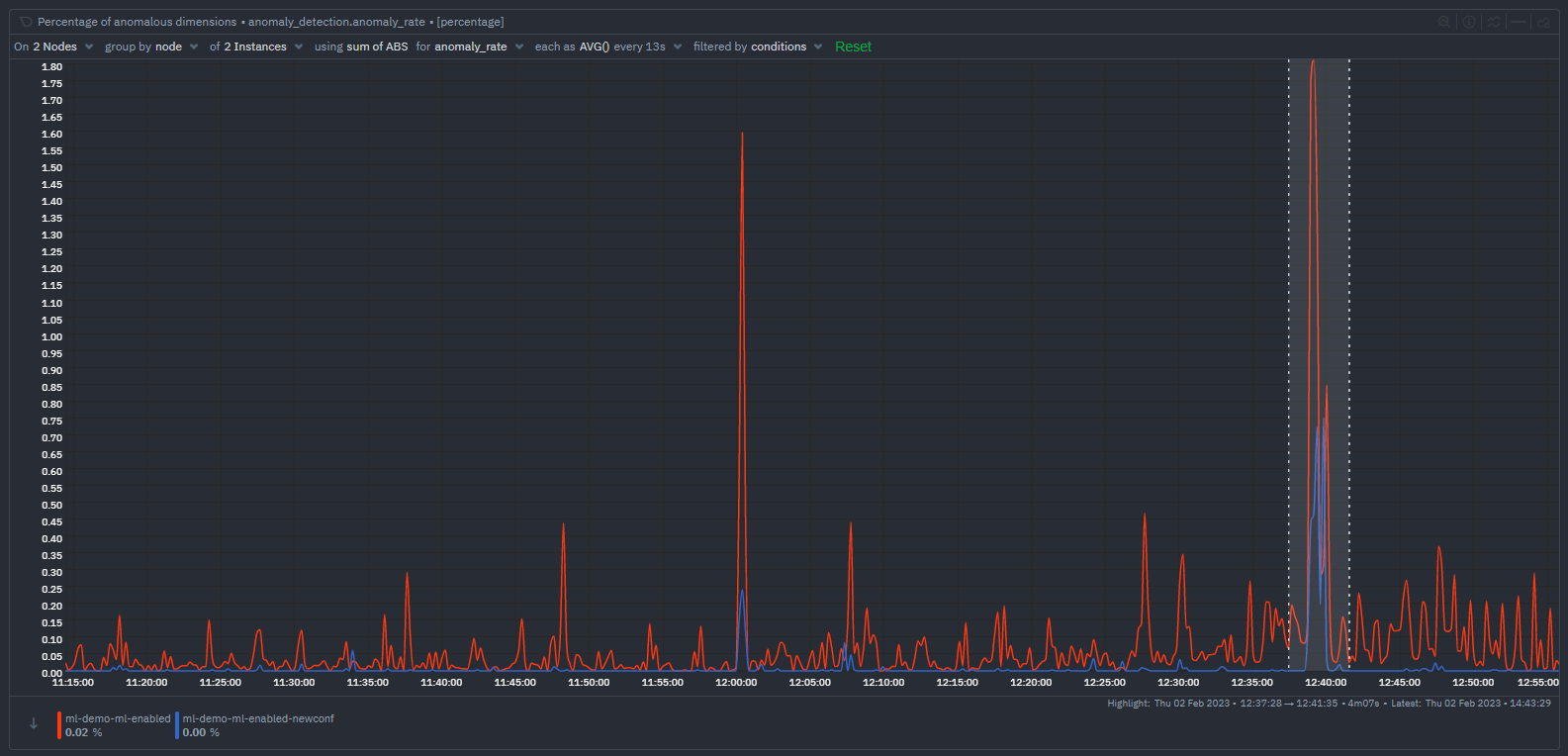The width and height of the screenshot is (1568, 756).
Task: Click the rightmost chart icon in header
Action: pos(1543,22)
